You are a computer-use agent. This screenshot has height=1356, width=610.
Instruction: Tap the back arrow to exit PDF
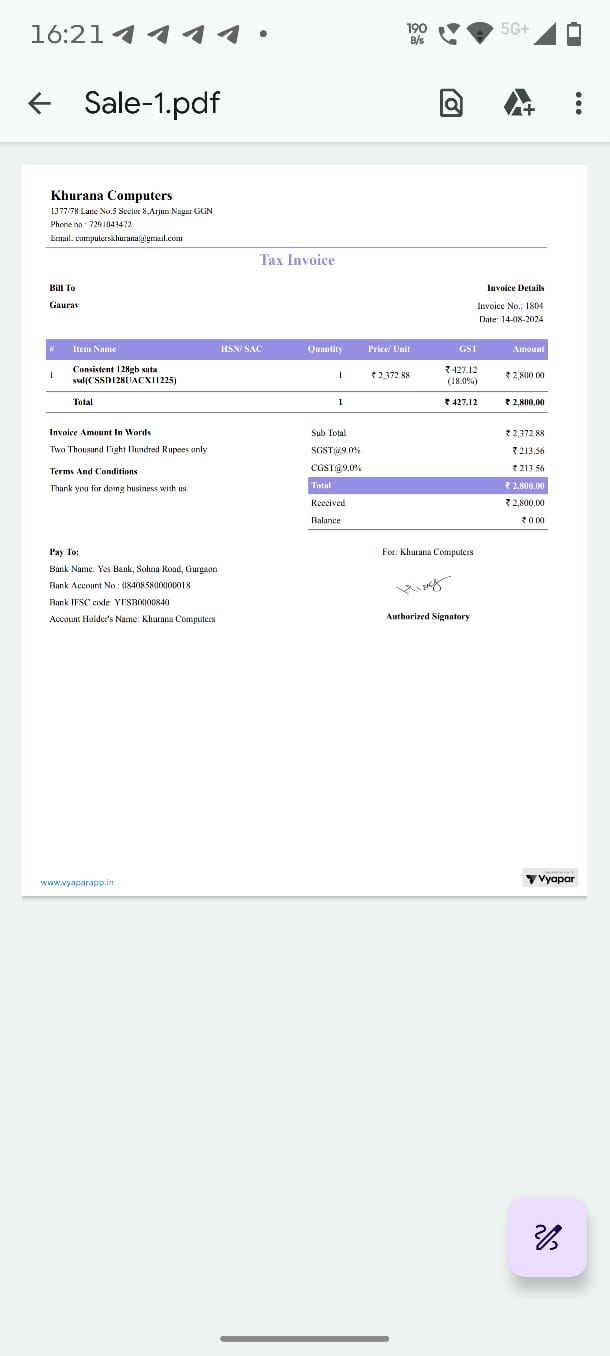(39, 103)
